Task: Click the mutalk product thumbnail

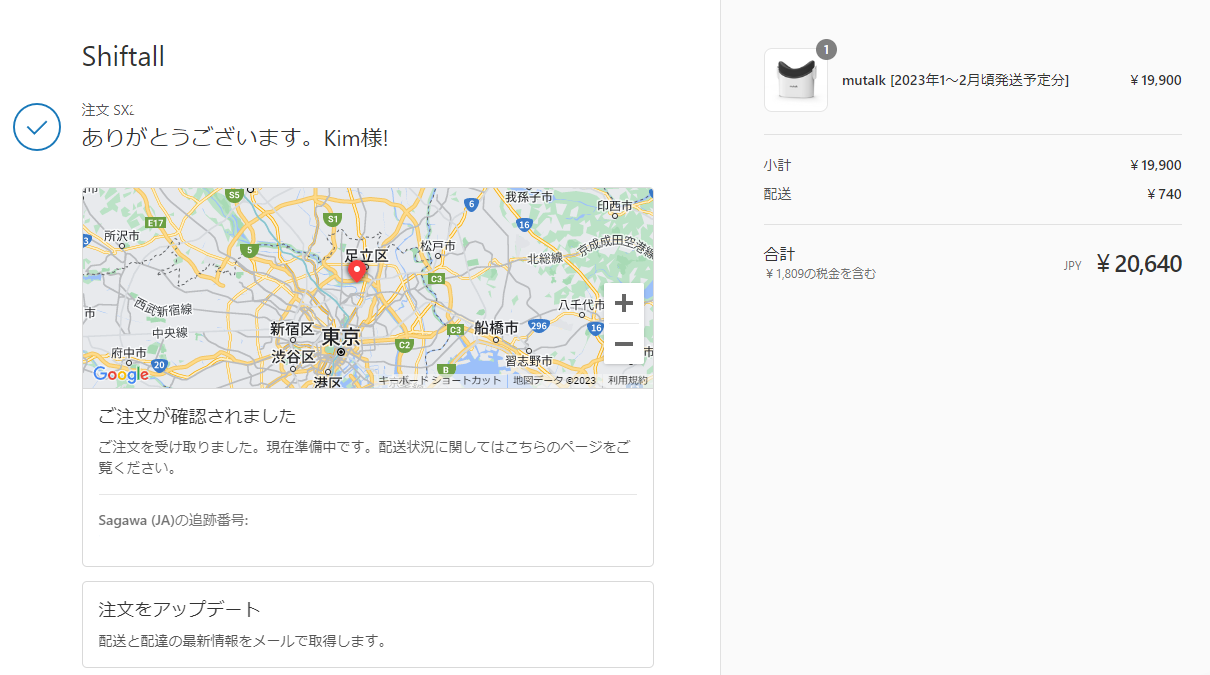Action: [796, 80]
